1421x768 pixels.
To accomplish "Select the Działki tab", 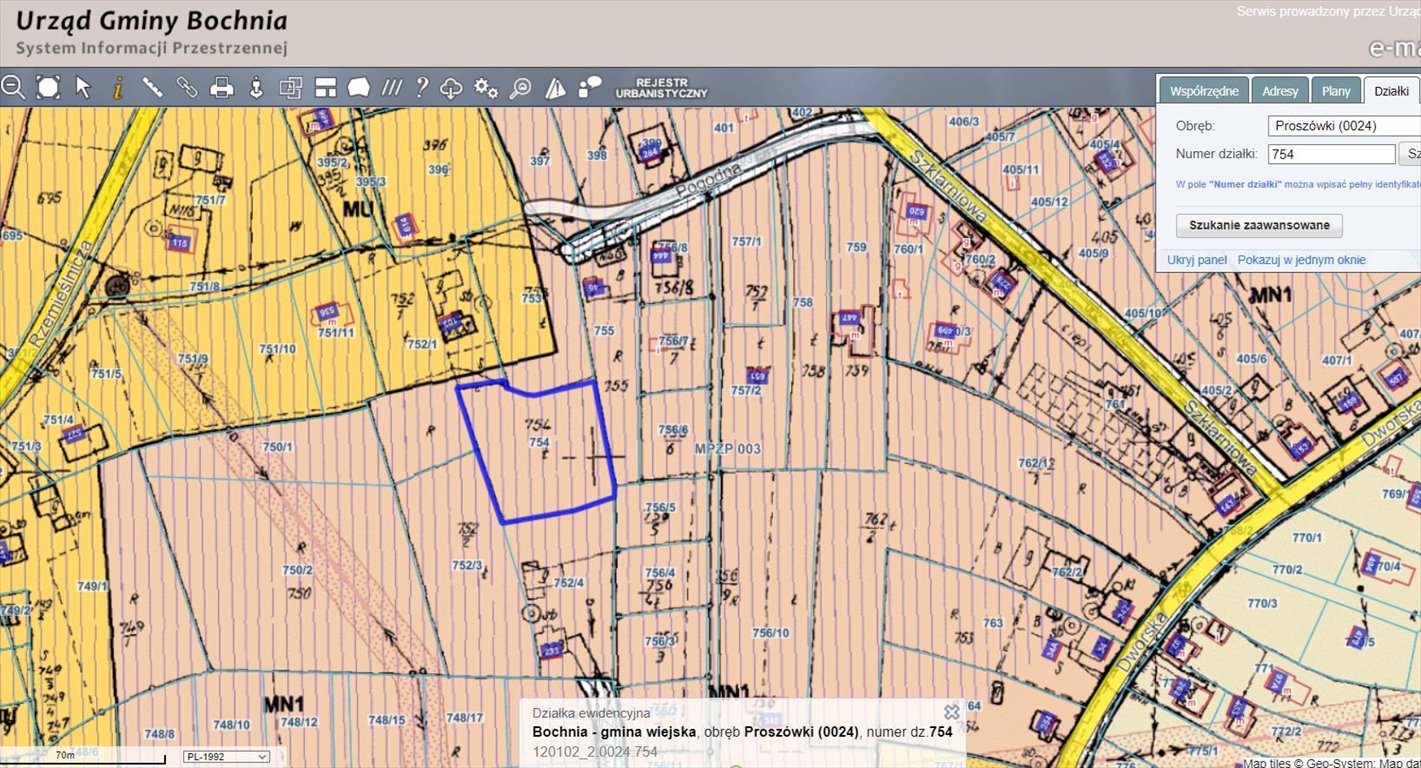I will [1391, 91].
